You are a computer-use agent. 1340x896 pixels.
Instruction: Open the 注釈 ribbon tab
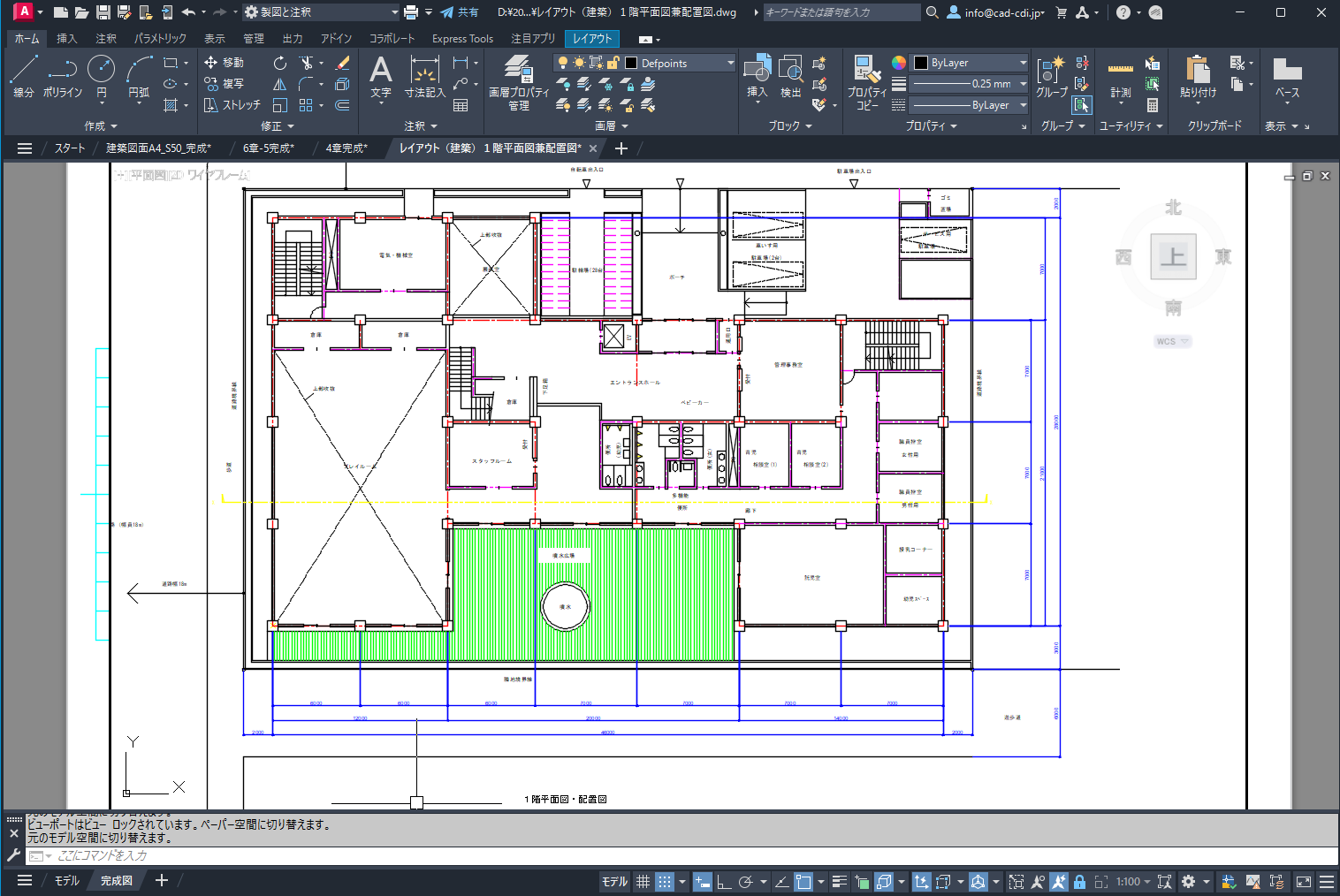click(x=106, y=39)
